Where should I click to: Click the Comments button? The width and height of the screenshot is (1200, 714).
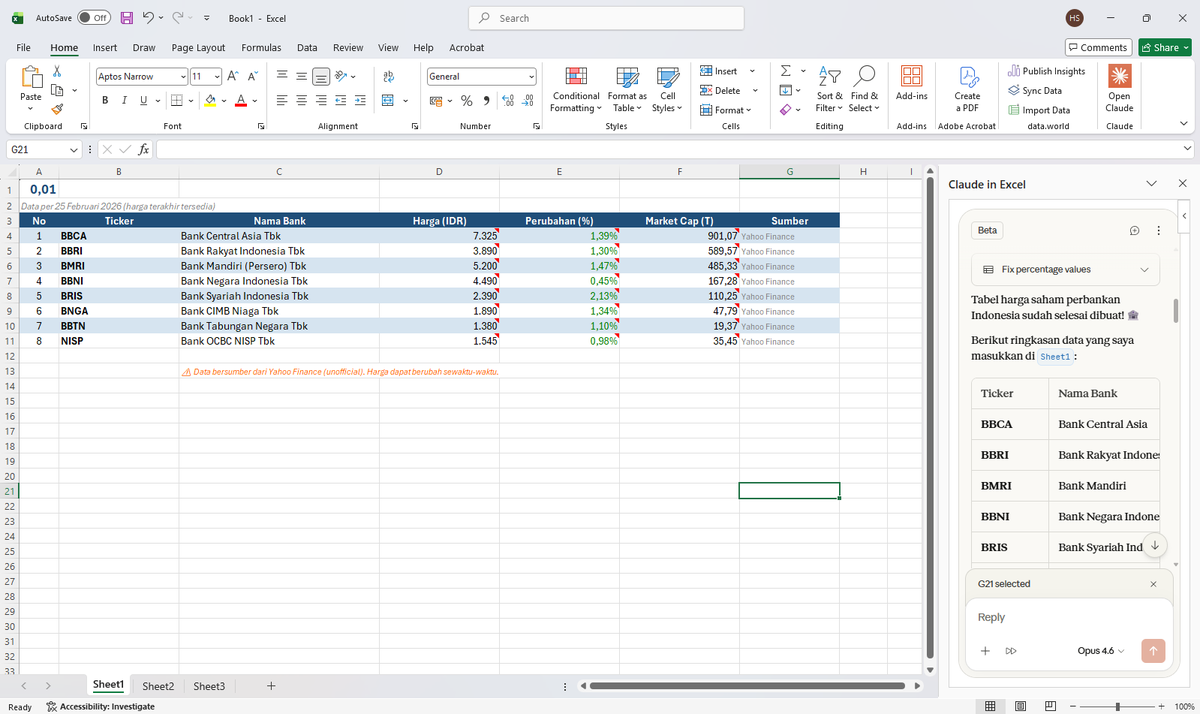(x=1097, y=47)
